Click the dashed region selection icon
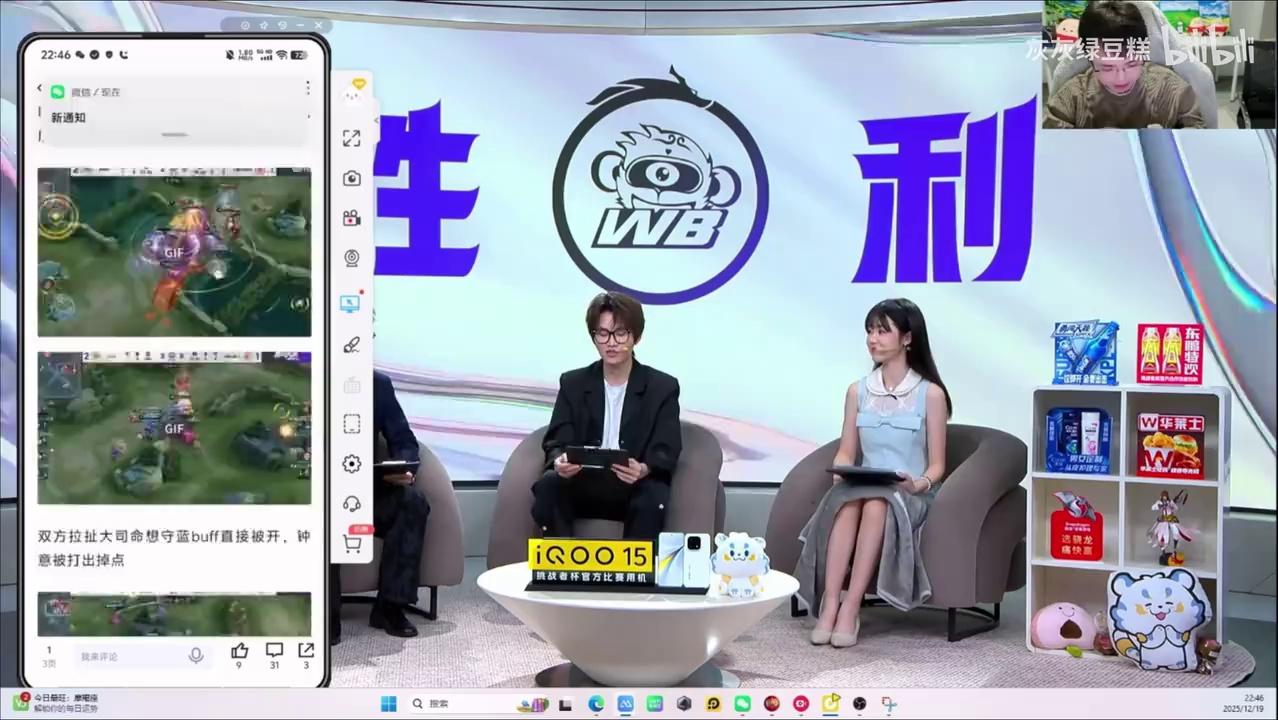This screenshot has width=1278, height=720. click(x=351, y=424)
